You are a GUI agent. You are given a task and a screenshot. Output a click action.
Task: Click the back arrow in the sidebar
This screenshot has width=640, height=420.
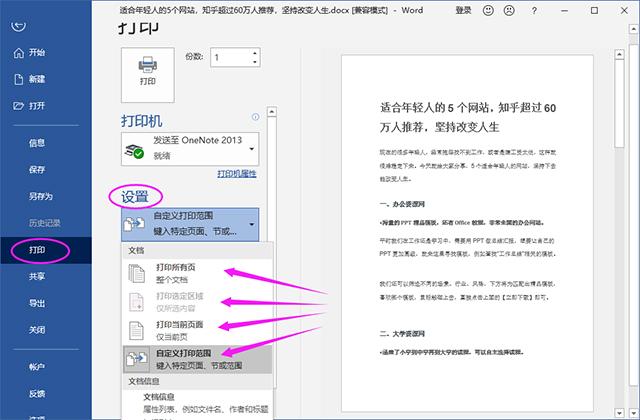[x=18, y=26]
